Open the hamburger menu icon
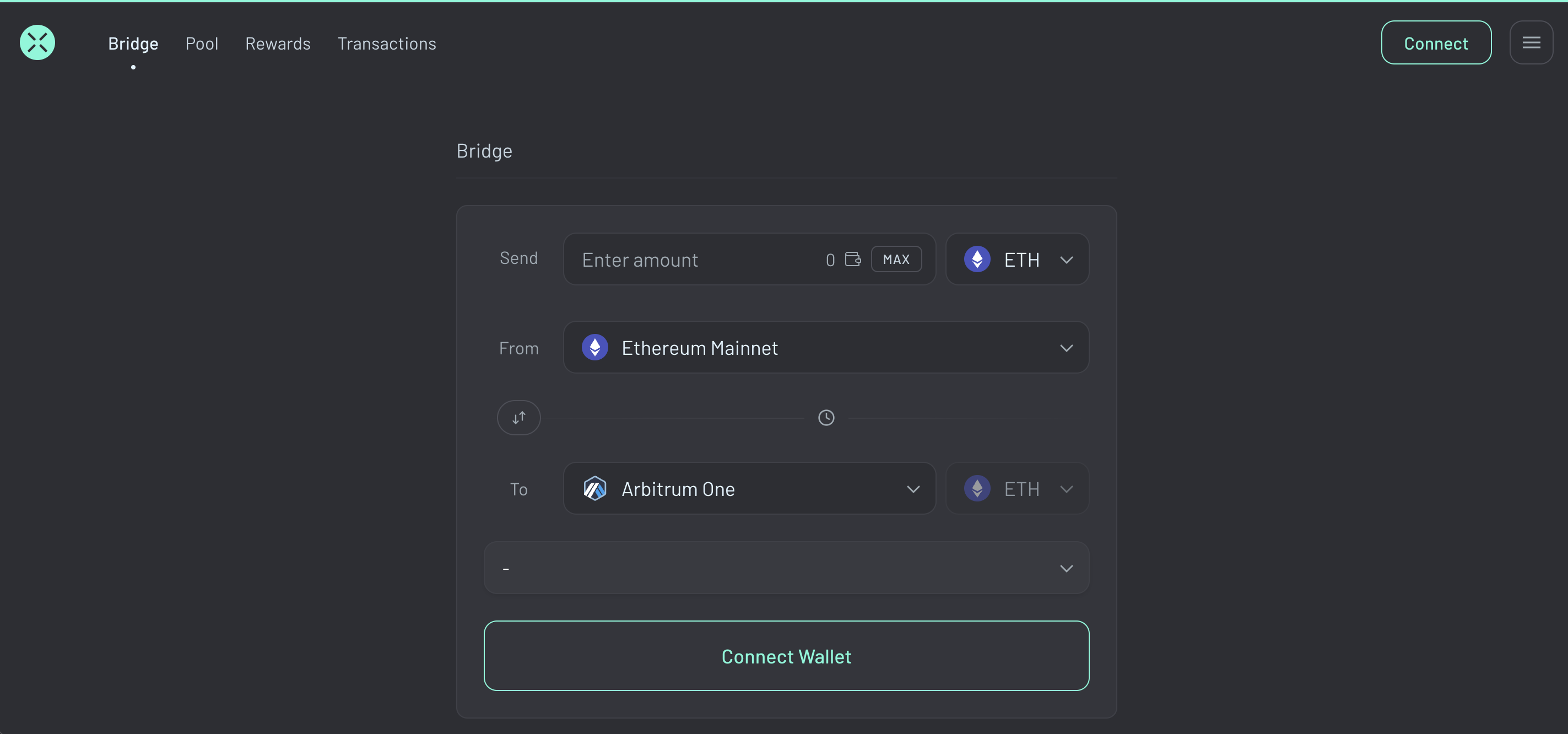This screenshot has height=734, width=1568. coord(1531,42)
